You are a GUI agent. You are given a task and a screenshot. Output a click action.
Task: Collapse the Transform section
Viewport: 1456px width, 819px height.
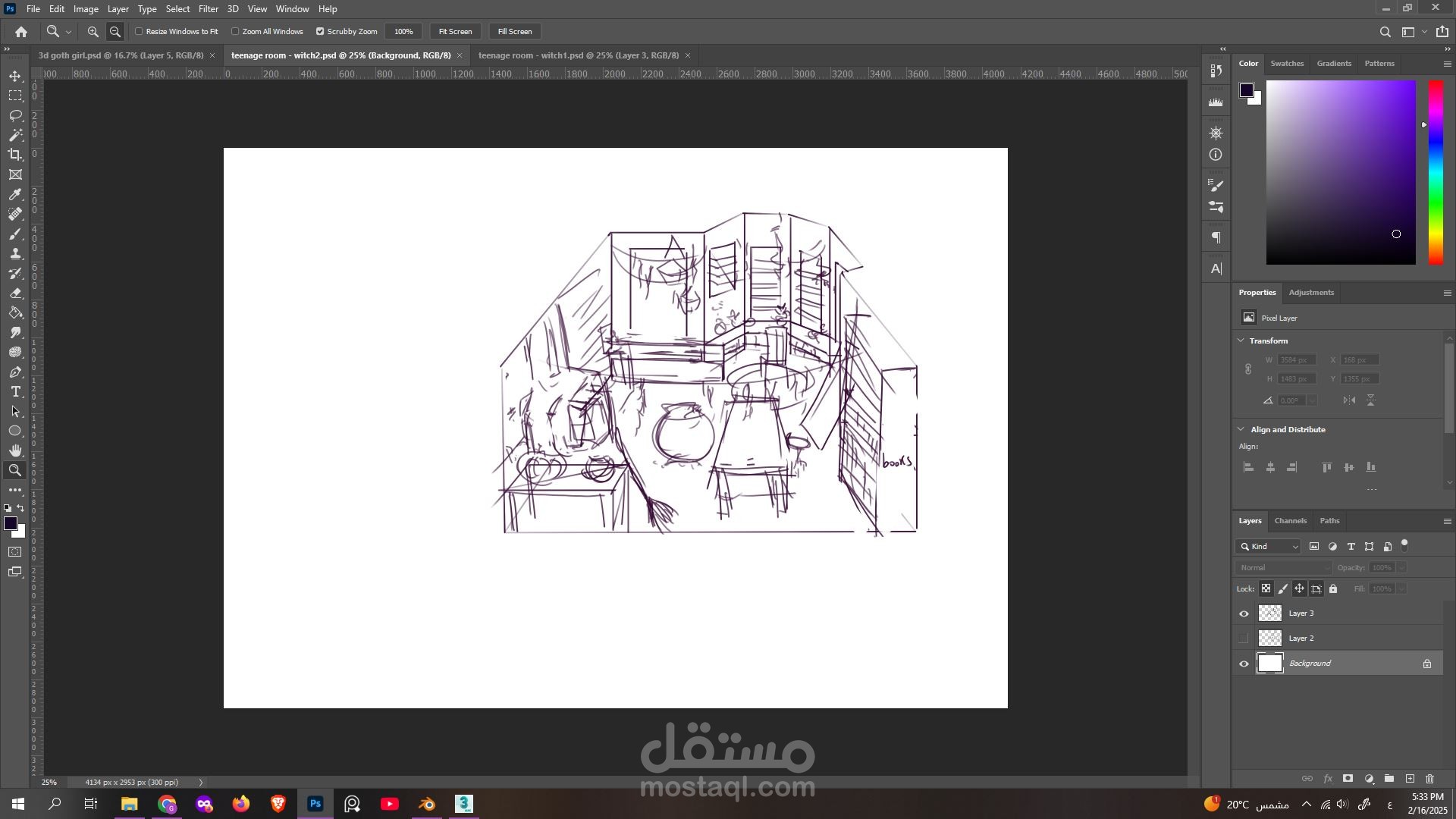tap(1241, 340)
